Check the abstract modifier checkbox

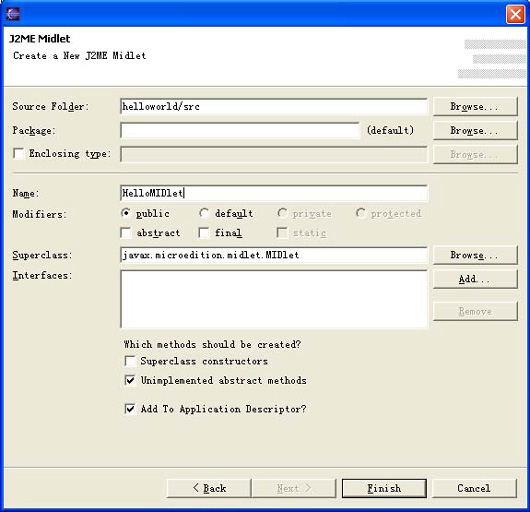[x=126, y=233]
